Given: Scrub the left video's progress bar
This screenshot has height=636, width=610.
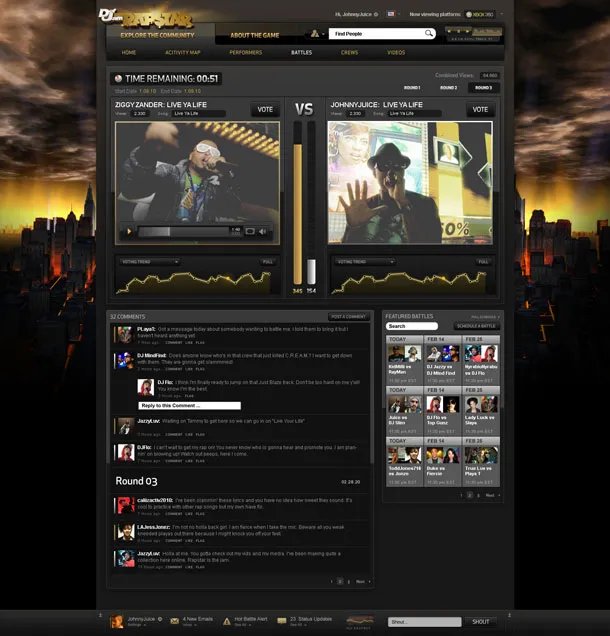Looking at the screenshot, I should pos(180,231).
